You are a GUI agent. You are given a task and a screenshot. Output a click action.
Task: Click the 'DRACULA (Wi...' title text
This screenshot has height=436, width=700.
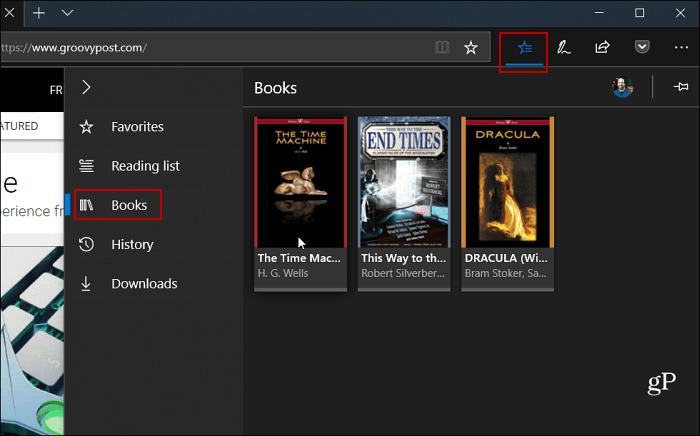tap(506, 258)
